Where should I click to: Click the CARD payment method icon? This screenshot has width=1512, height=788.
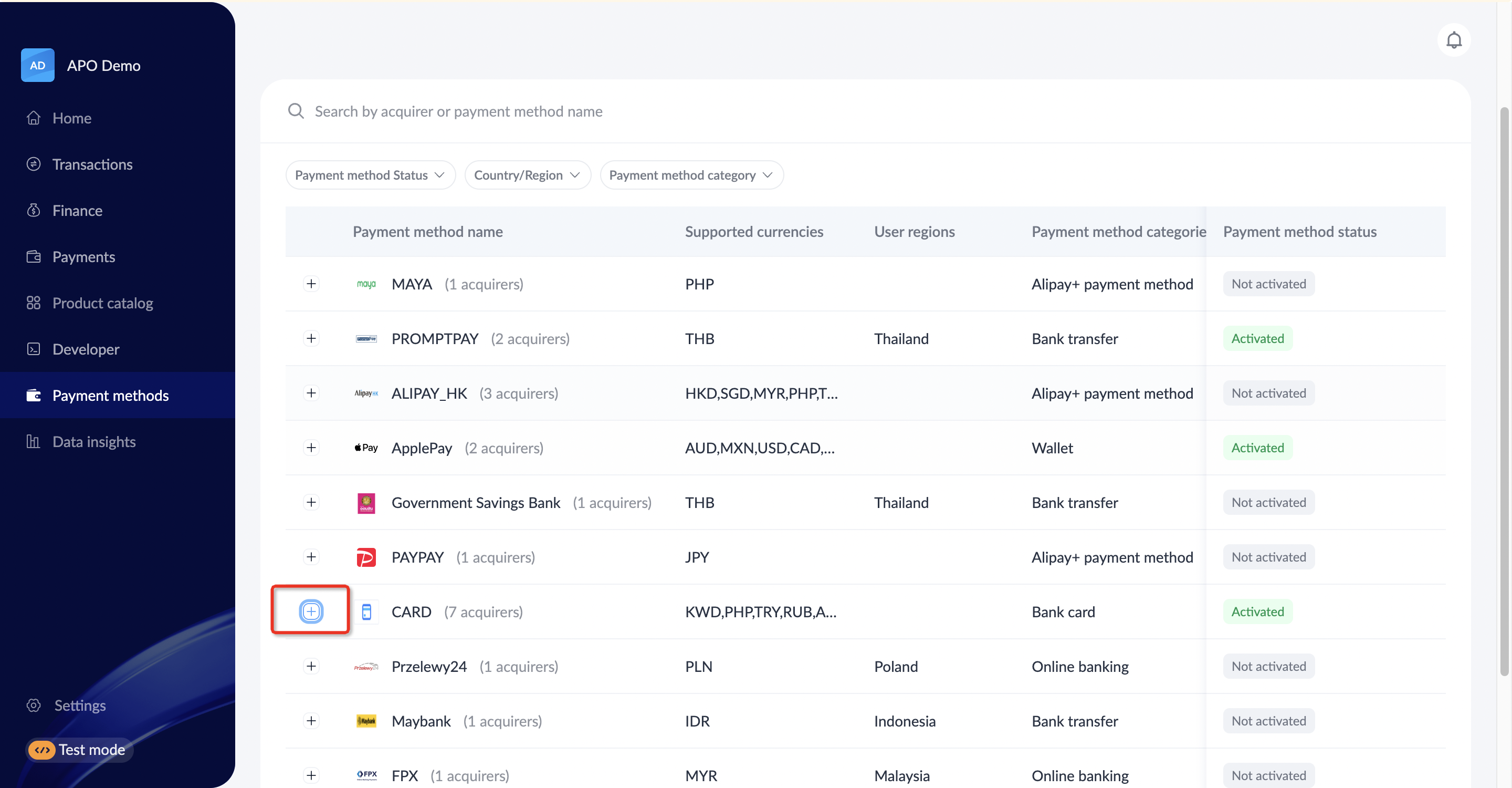point(366,612)
